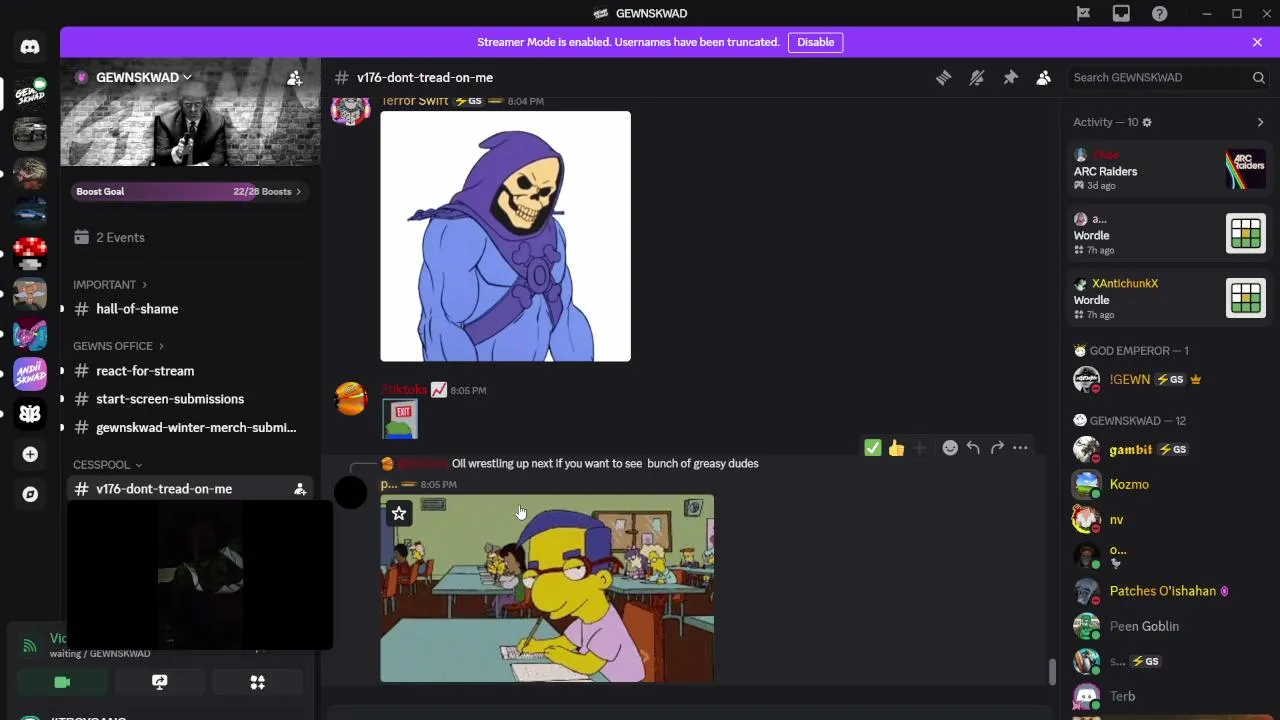Open the ARC Raiders activity card
1280x720 pixels.
1169,170
